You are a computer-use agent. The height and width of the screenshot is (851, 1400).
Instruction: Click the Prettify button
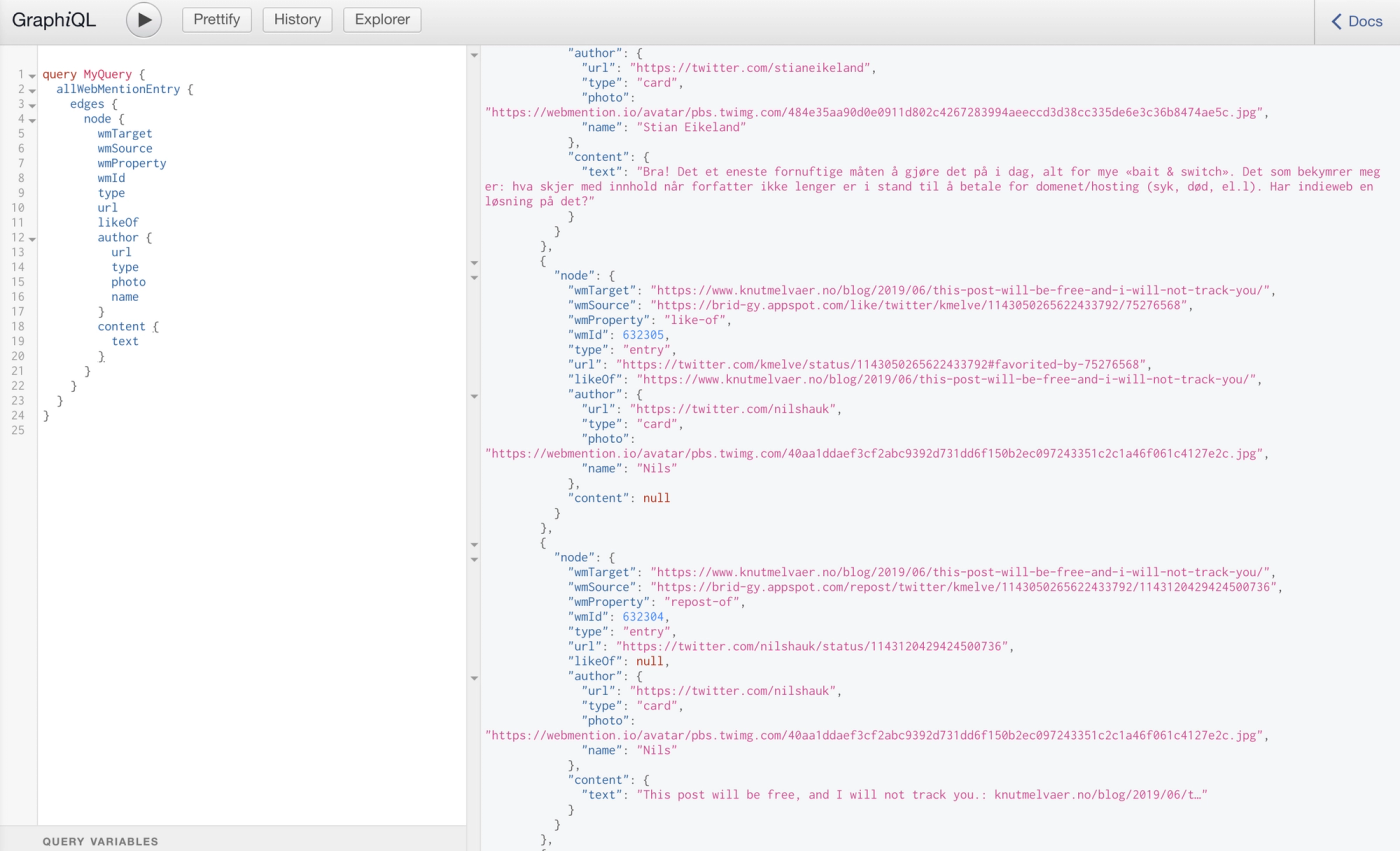(x=216, y=19)
